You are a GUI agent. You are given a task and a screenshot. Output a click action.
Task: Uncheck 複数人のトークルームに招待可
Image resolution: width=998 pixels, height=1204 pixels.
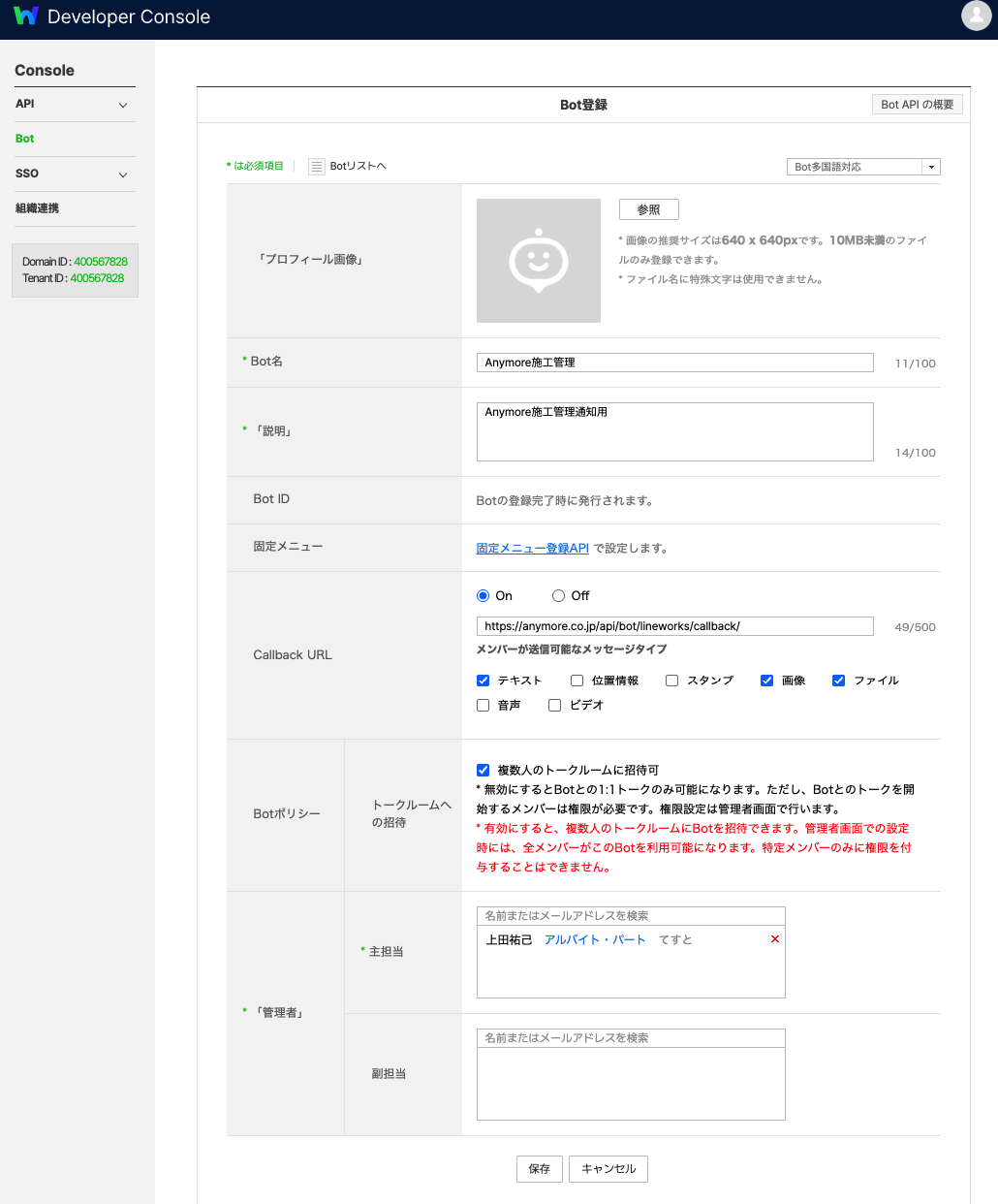tap(483, 770)
